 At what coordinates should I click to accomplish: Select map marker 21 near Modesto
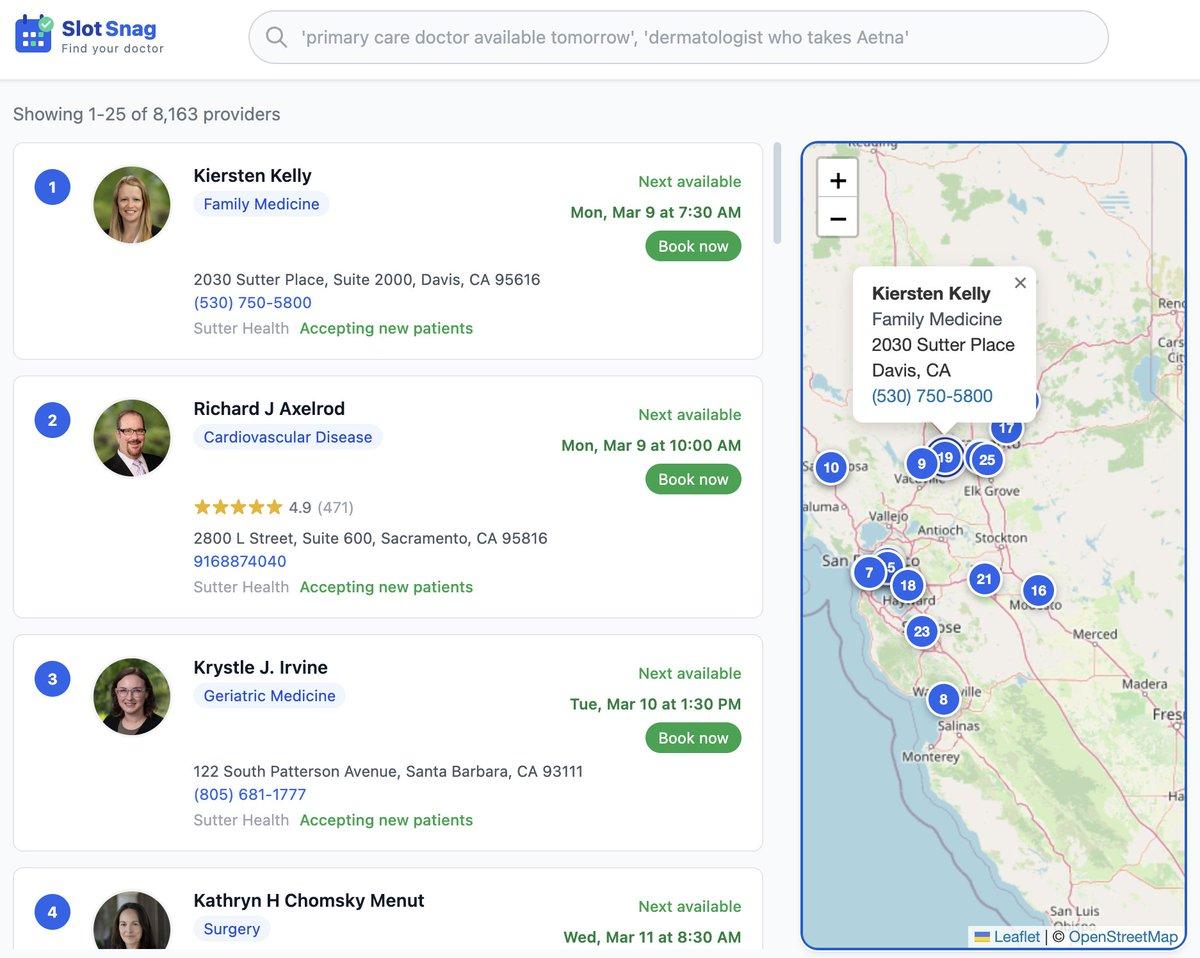pos(983,578)
